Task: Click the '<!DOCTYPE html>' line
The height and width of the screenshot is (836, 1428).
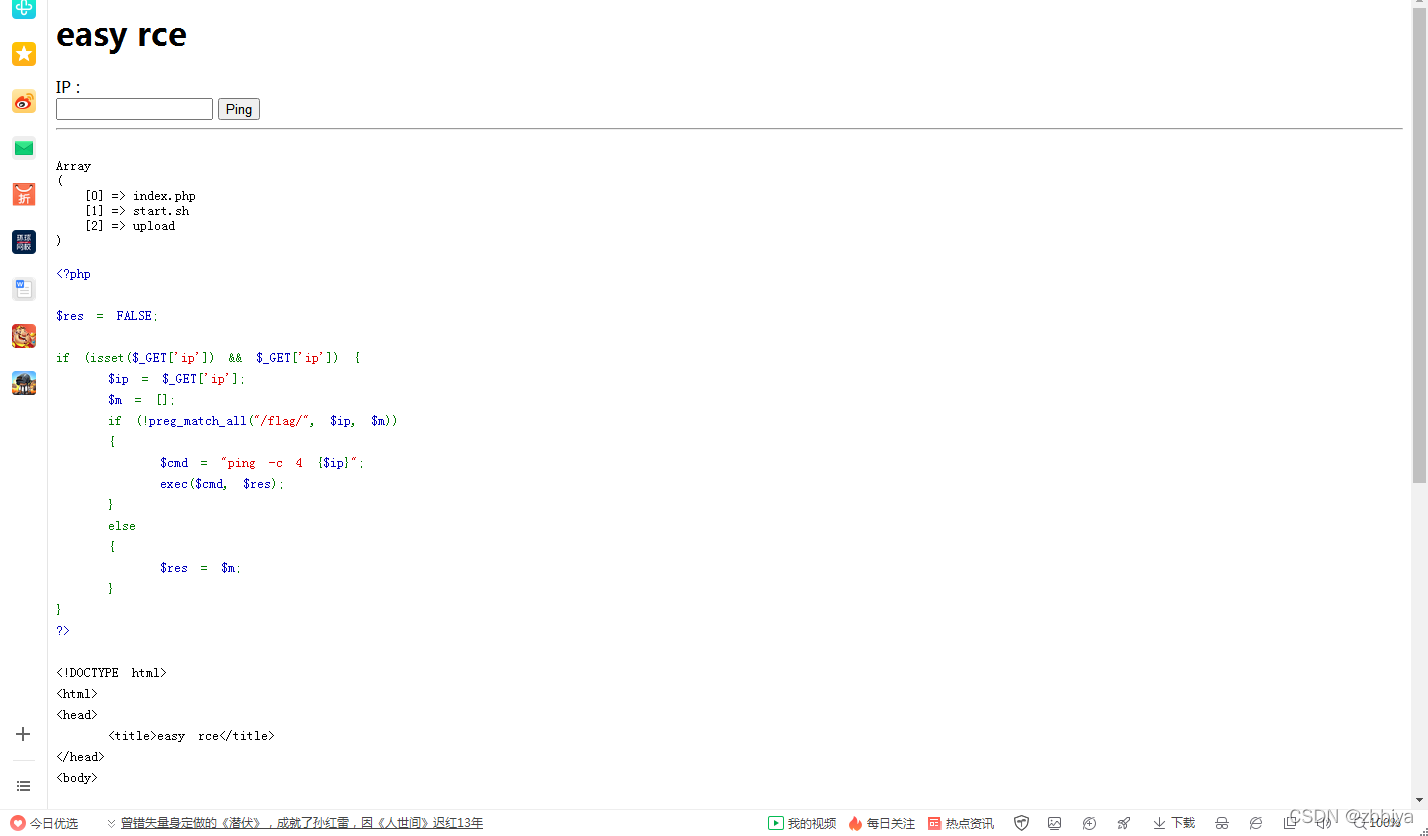Action: 111,673
